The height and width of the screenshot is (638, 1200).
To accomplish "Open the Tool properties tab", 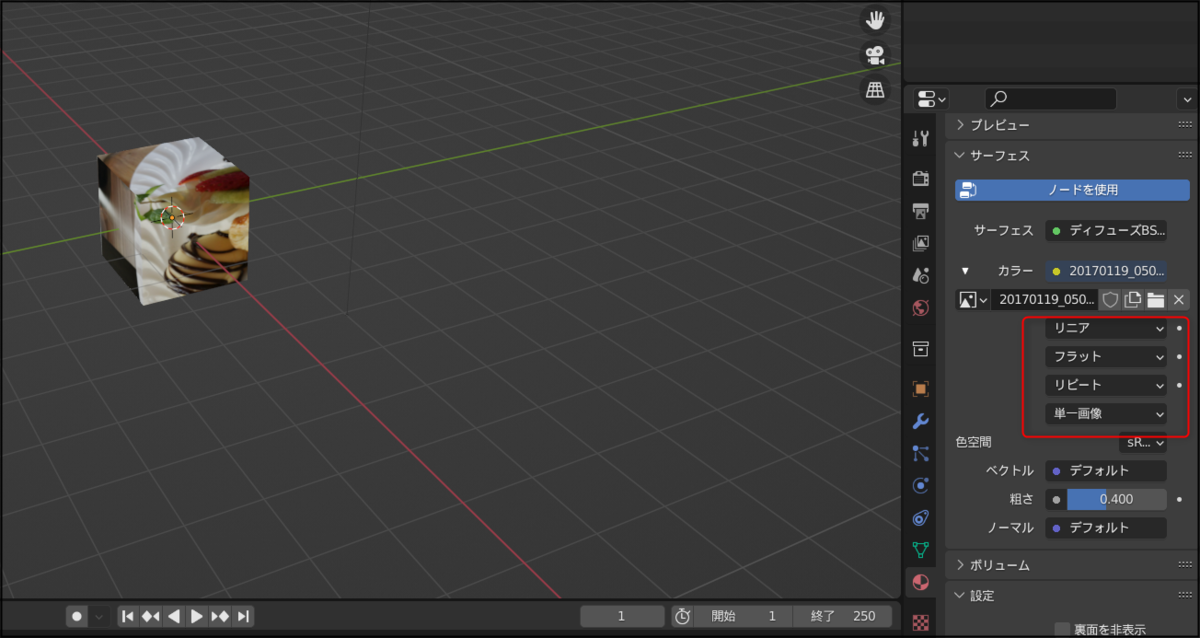I will [920, 139].
